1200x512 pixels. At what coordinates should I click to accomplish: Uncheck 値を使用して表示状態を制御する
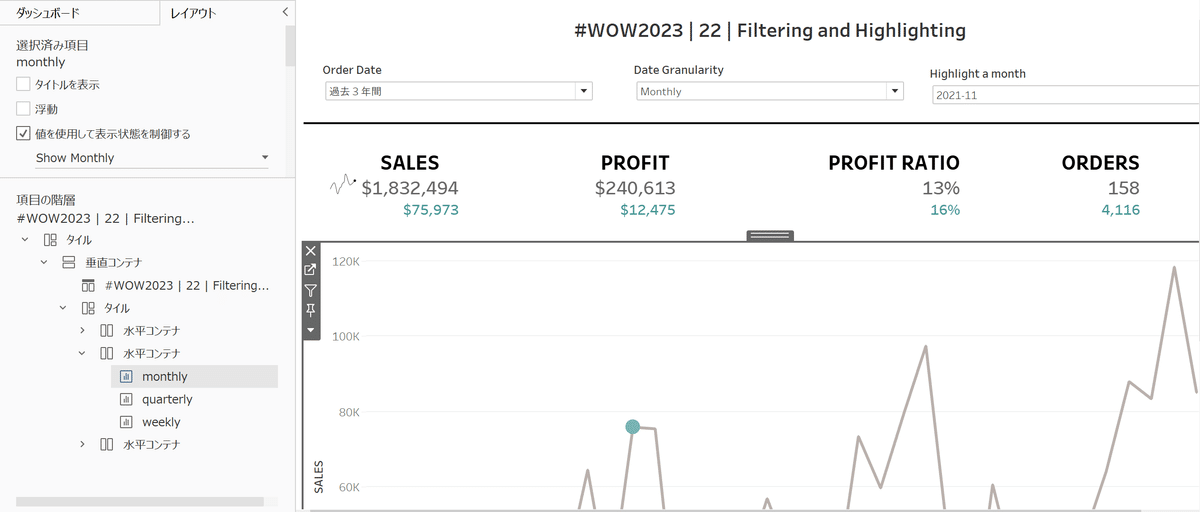(23, 133)
